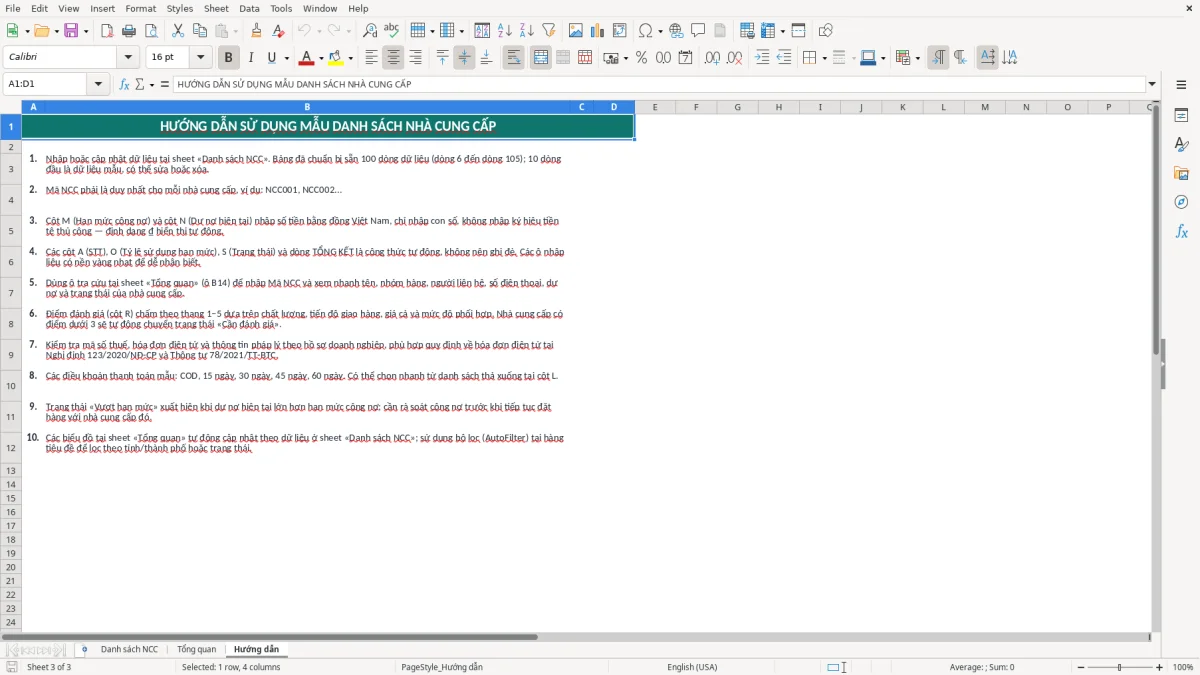Click the English (USA) language status

pos(692,667)
